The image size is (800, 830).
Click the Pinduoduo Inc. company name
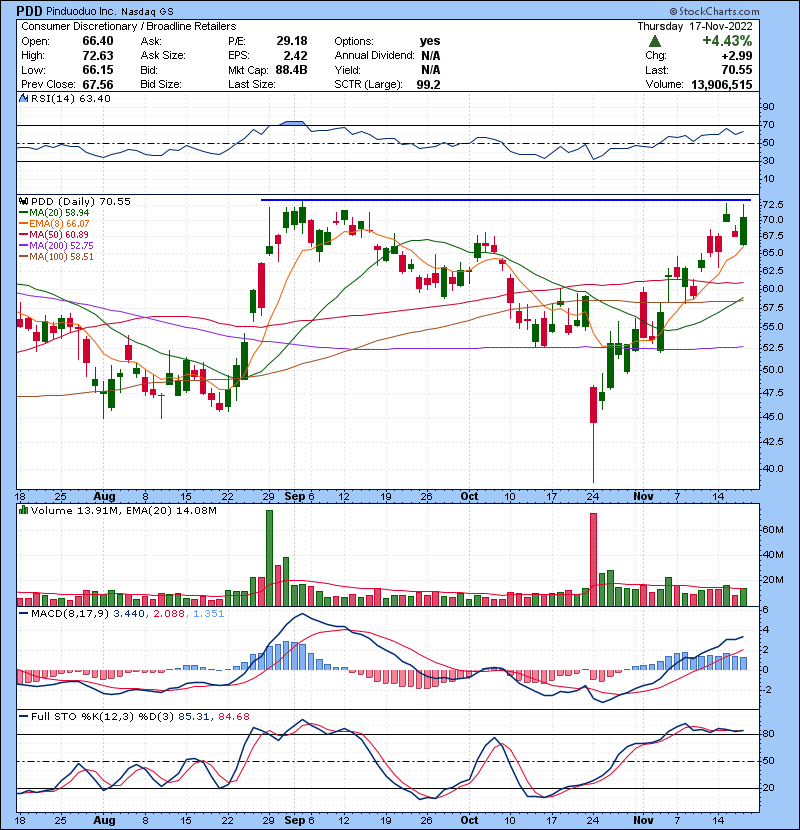pyautogui.click(x=82, y=11)
